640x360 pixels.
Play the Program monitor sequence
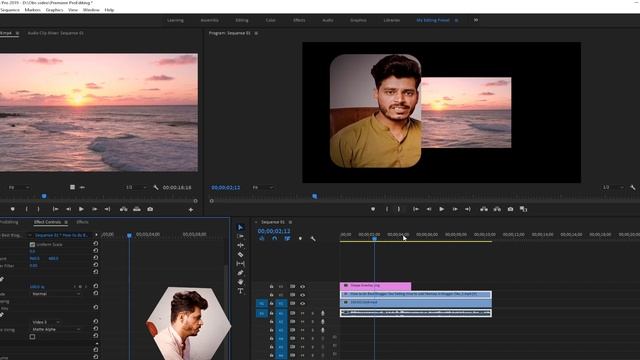pyautogui.click(x=442, y=209)
